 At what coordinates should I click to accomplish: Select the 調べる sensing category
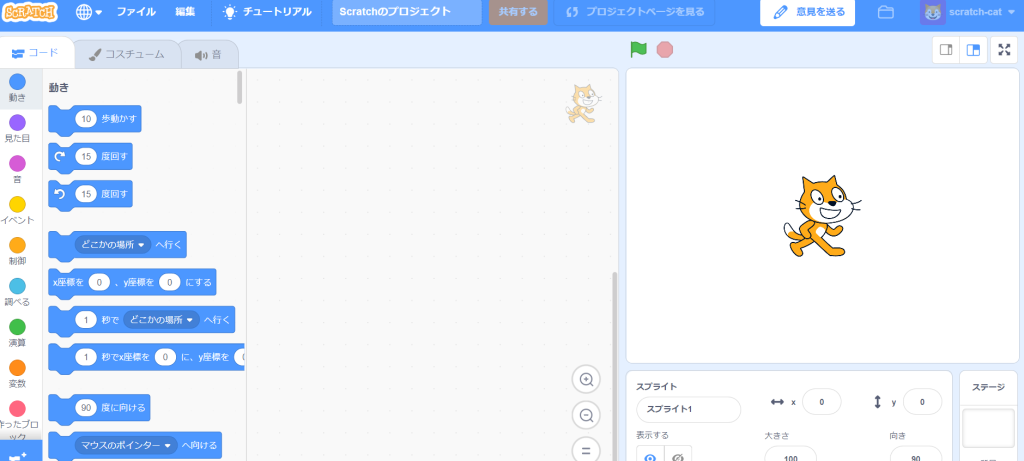point(18,293)
